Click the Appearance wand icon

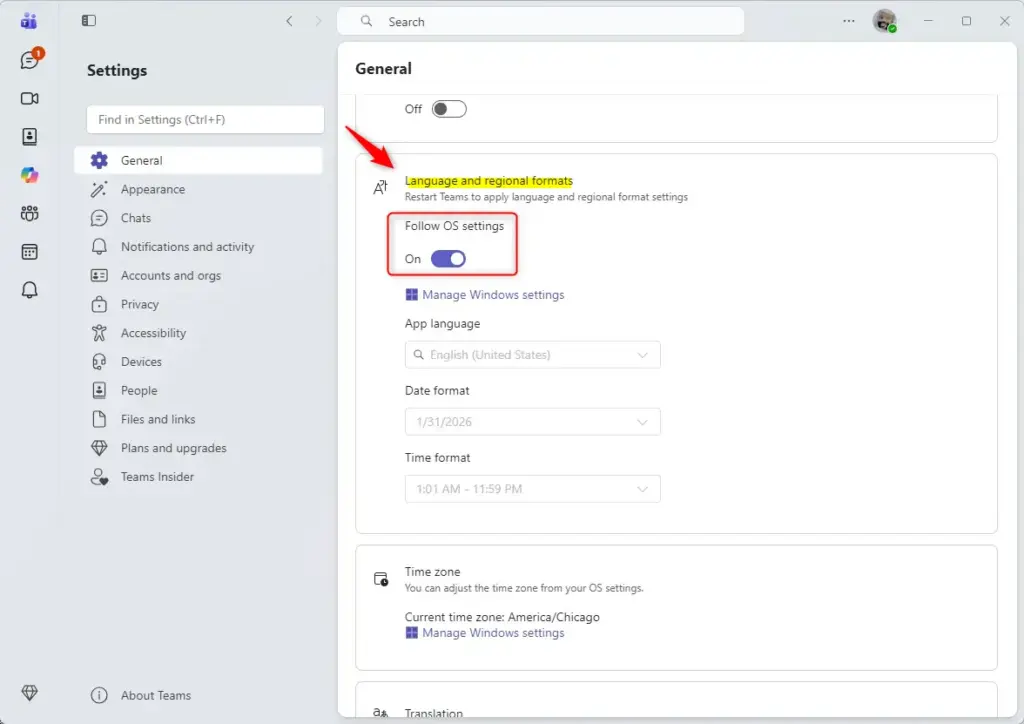coord(99,189)
